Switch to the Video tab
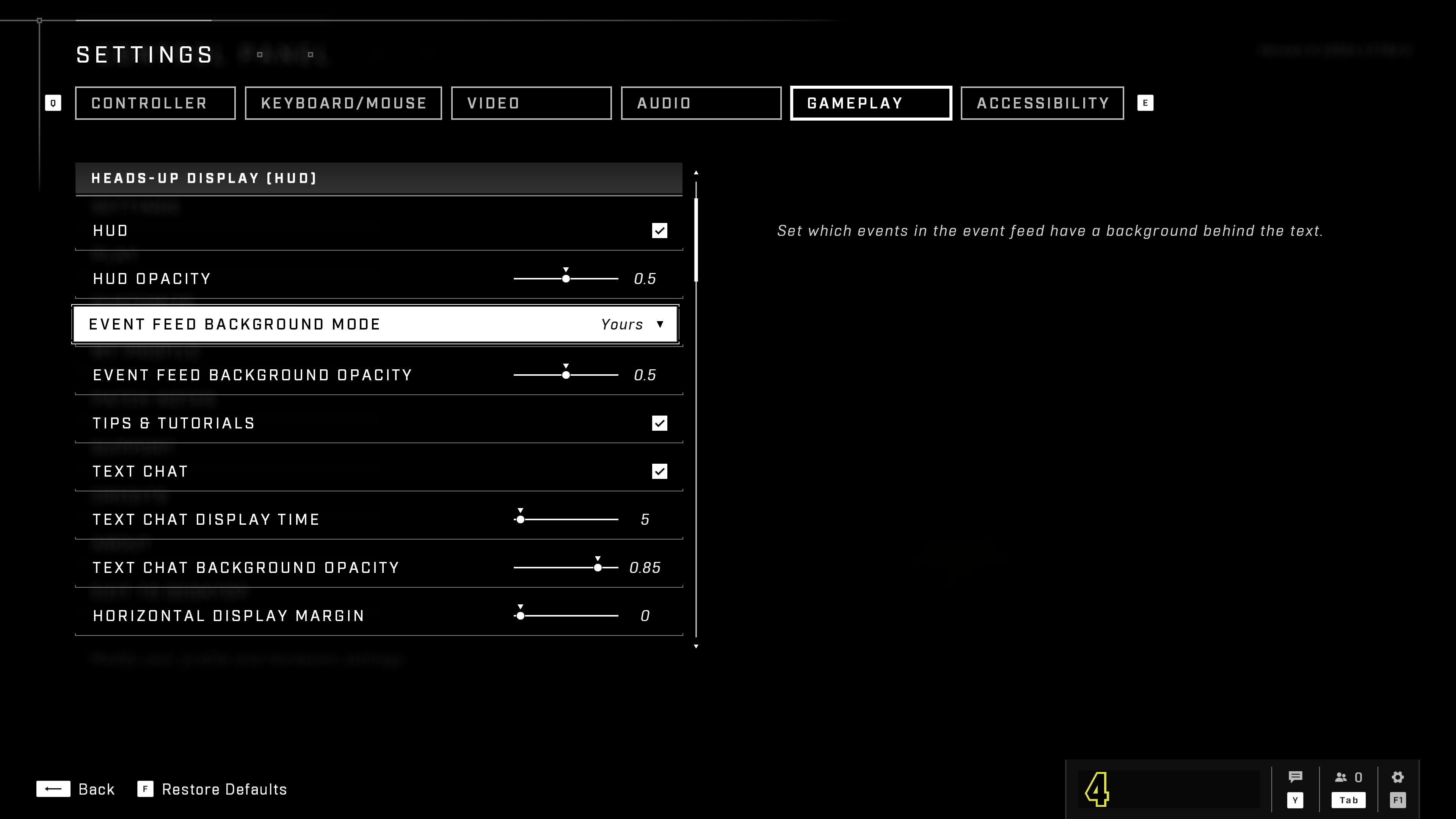The height and width of the screenshot is (819, 1456). pyautogui.click(x=531, y=103)
